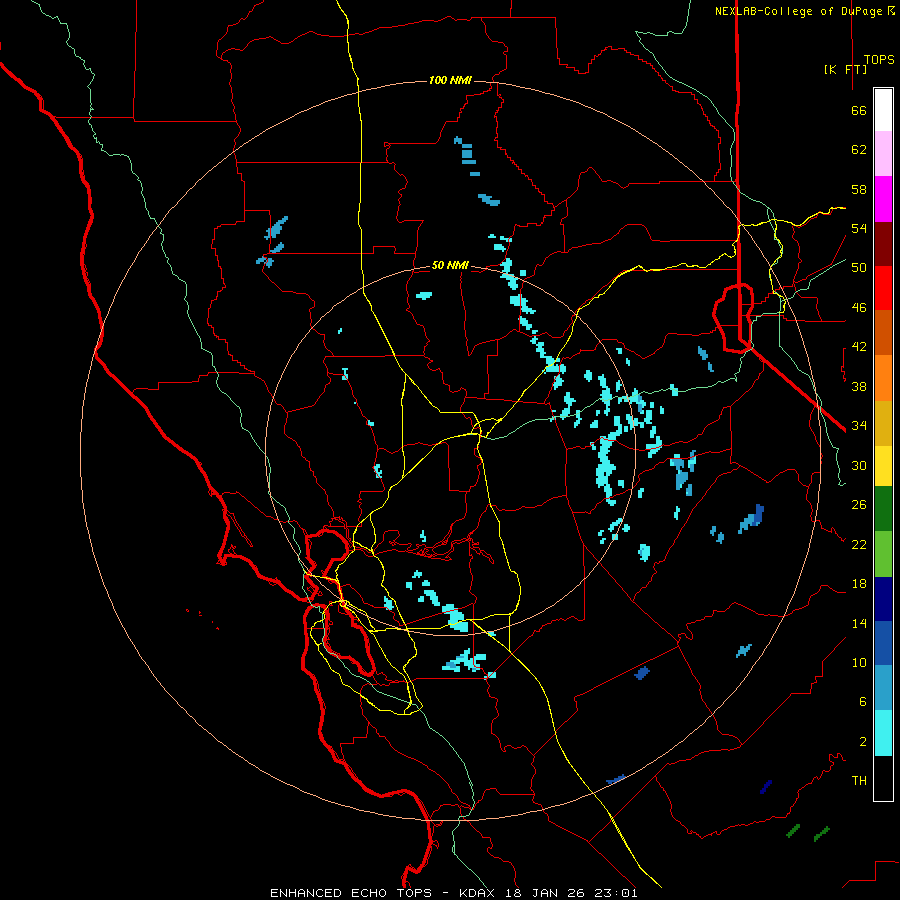Click the "34" legend value
The width and height of the screenshot is (900, 900).
859,426
